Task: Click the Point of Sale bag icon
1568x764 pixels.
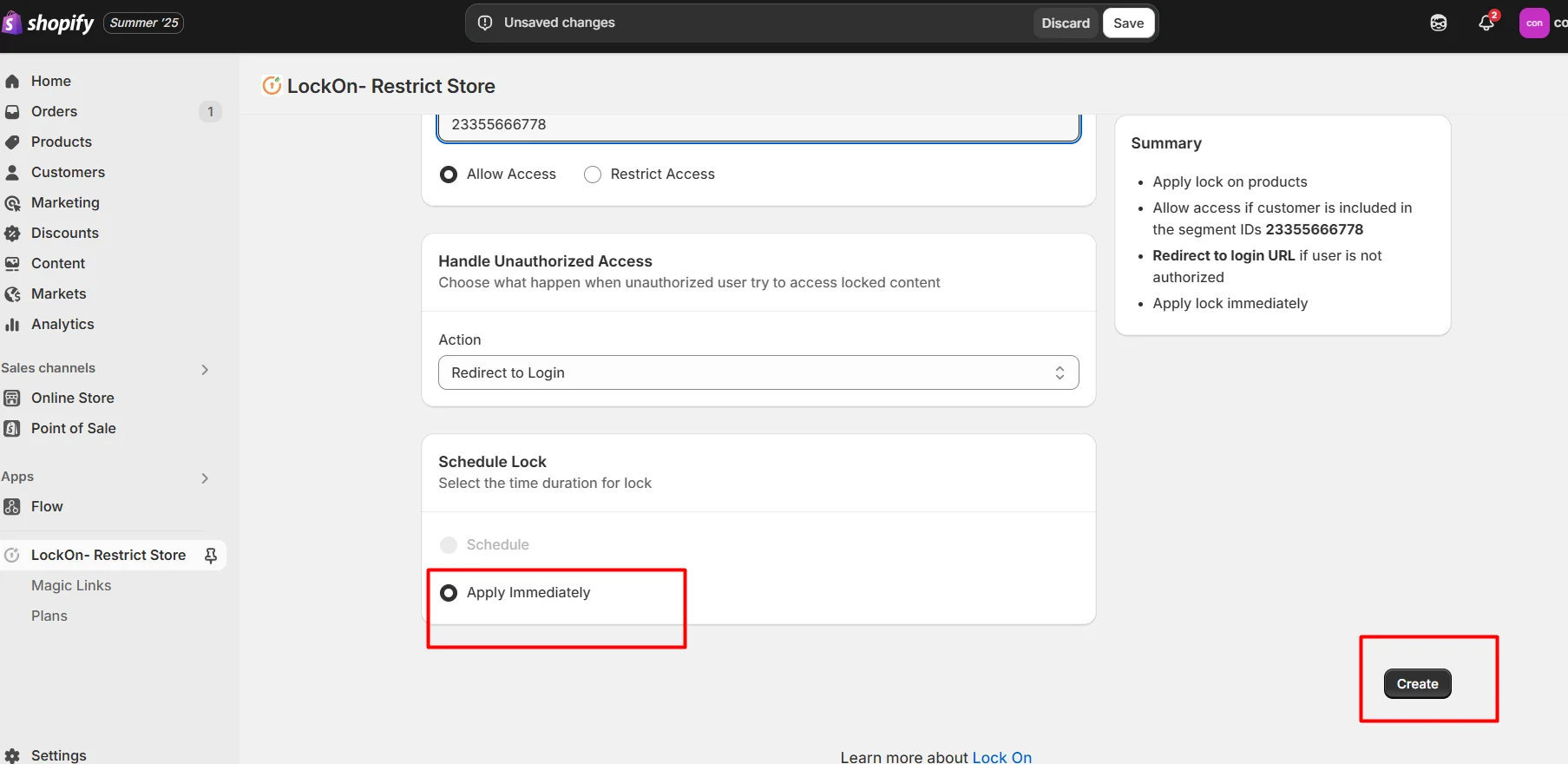Action: (x=12, y=429)
